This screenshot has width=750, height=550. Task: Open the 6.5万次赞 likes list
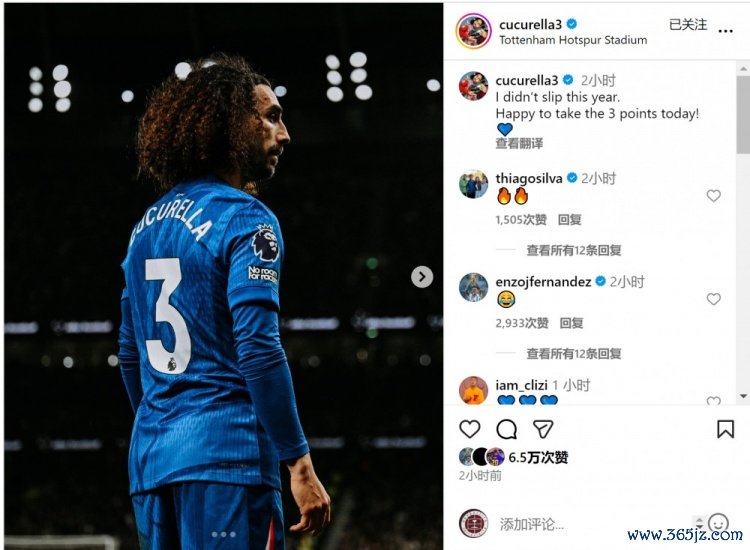[x=538, y=458]
